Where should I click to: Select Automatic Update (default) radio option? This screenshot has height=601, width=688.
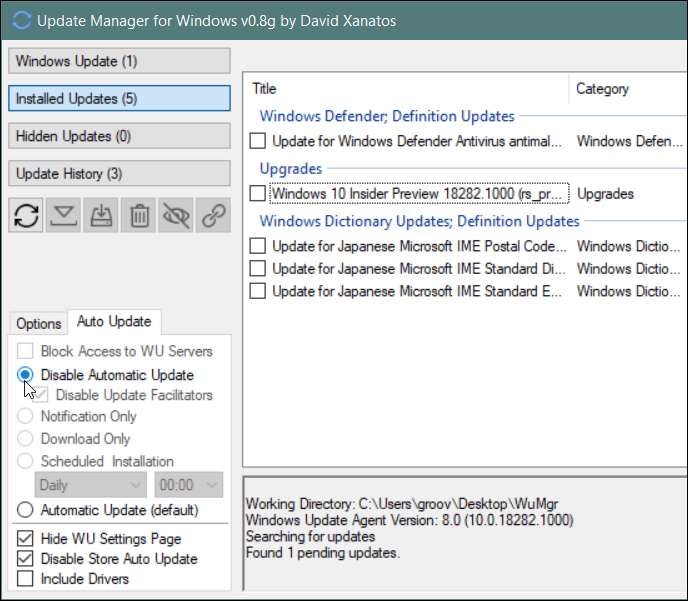tap(25, 510)
